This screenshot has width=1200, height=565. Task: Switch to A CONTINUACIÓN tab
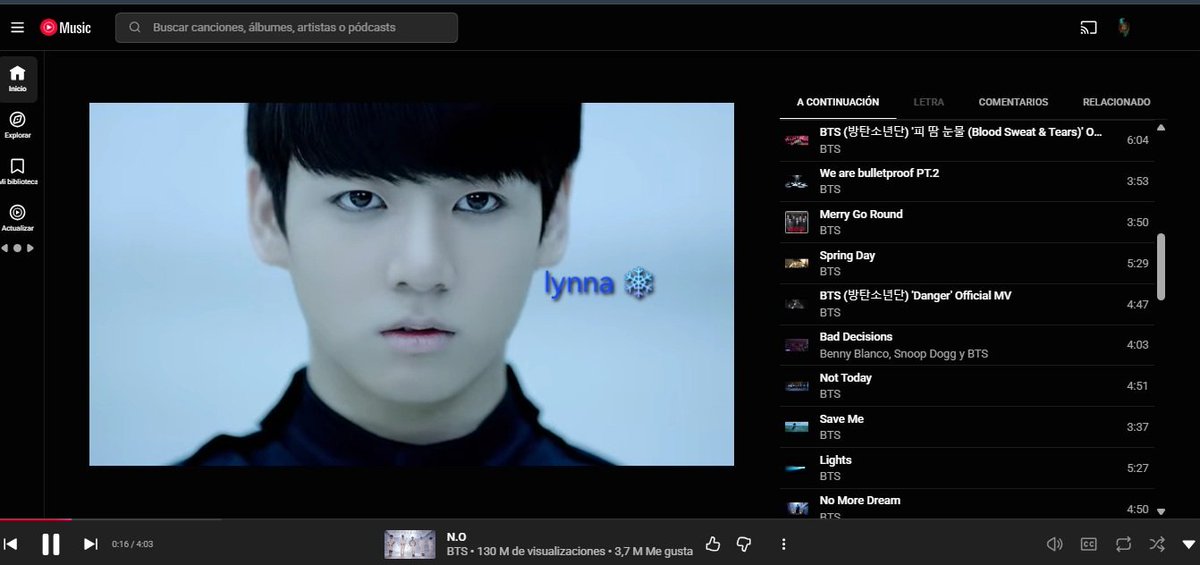838,102
